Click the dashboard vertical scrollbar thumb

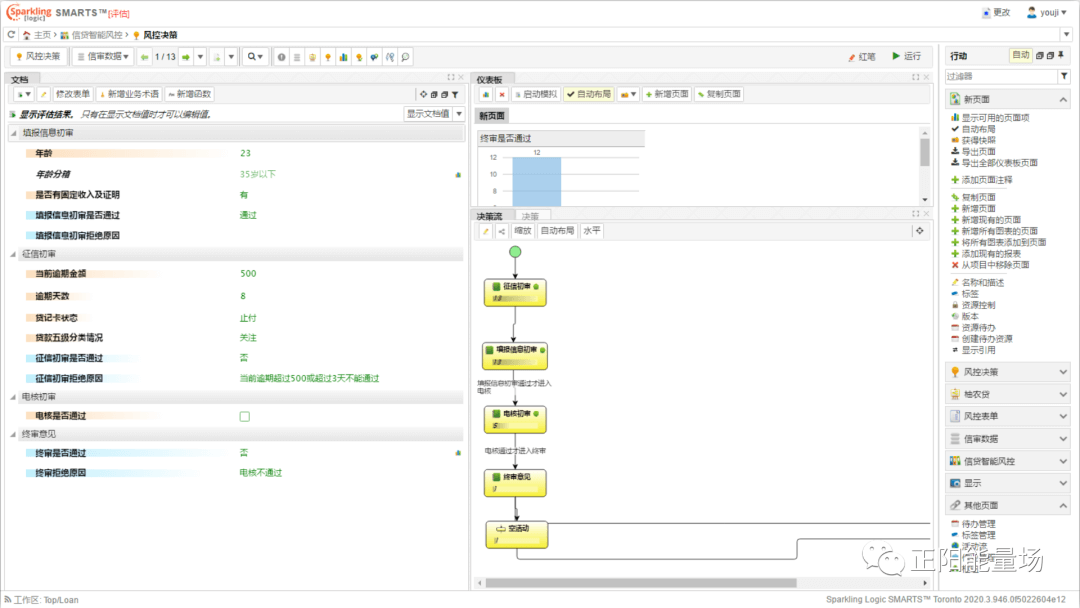point(924,151)
